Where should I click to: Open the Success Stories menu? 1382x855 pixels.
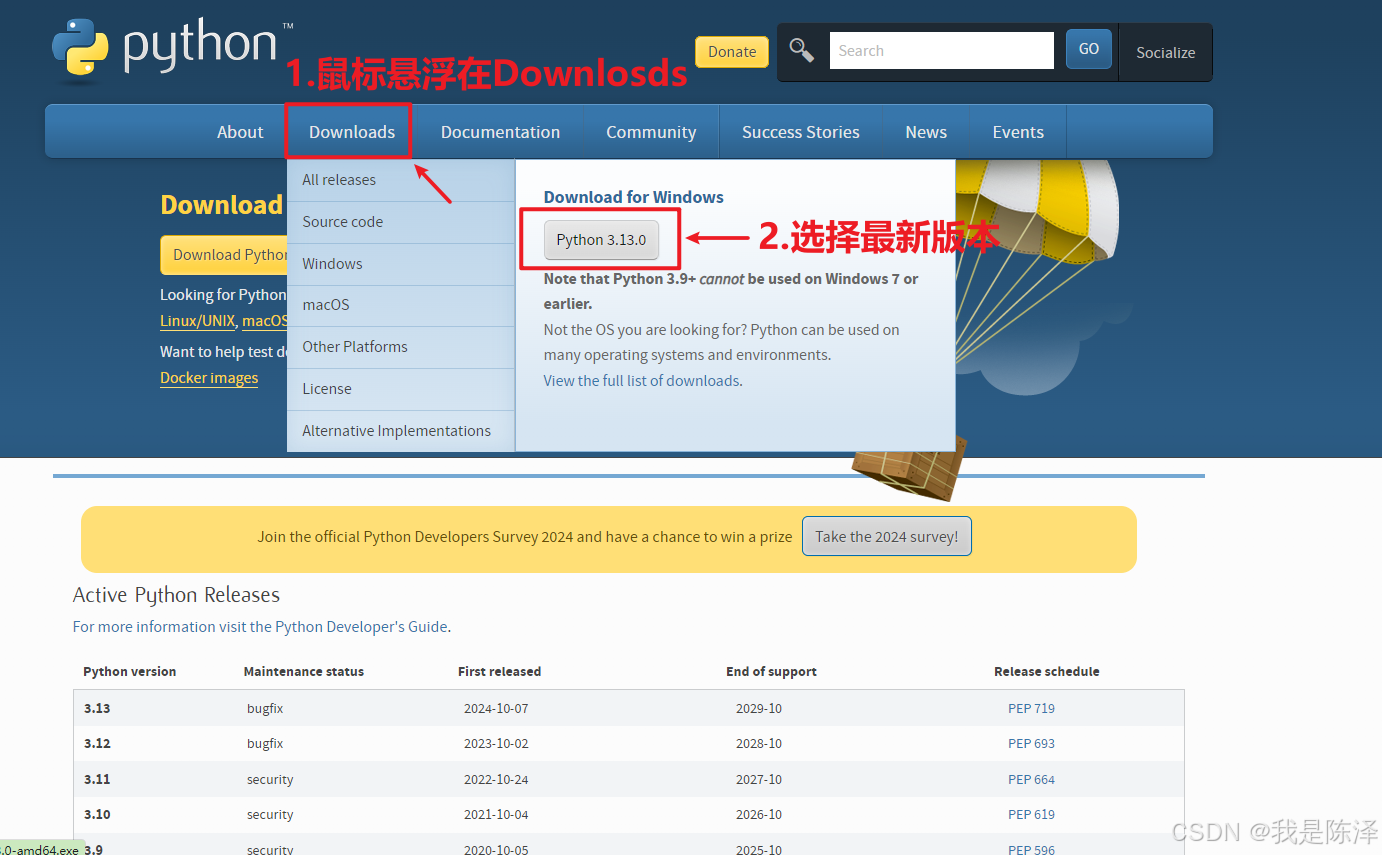click(801, 132)
